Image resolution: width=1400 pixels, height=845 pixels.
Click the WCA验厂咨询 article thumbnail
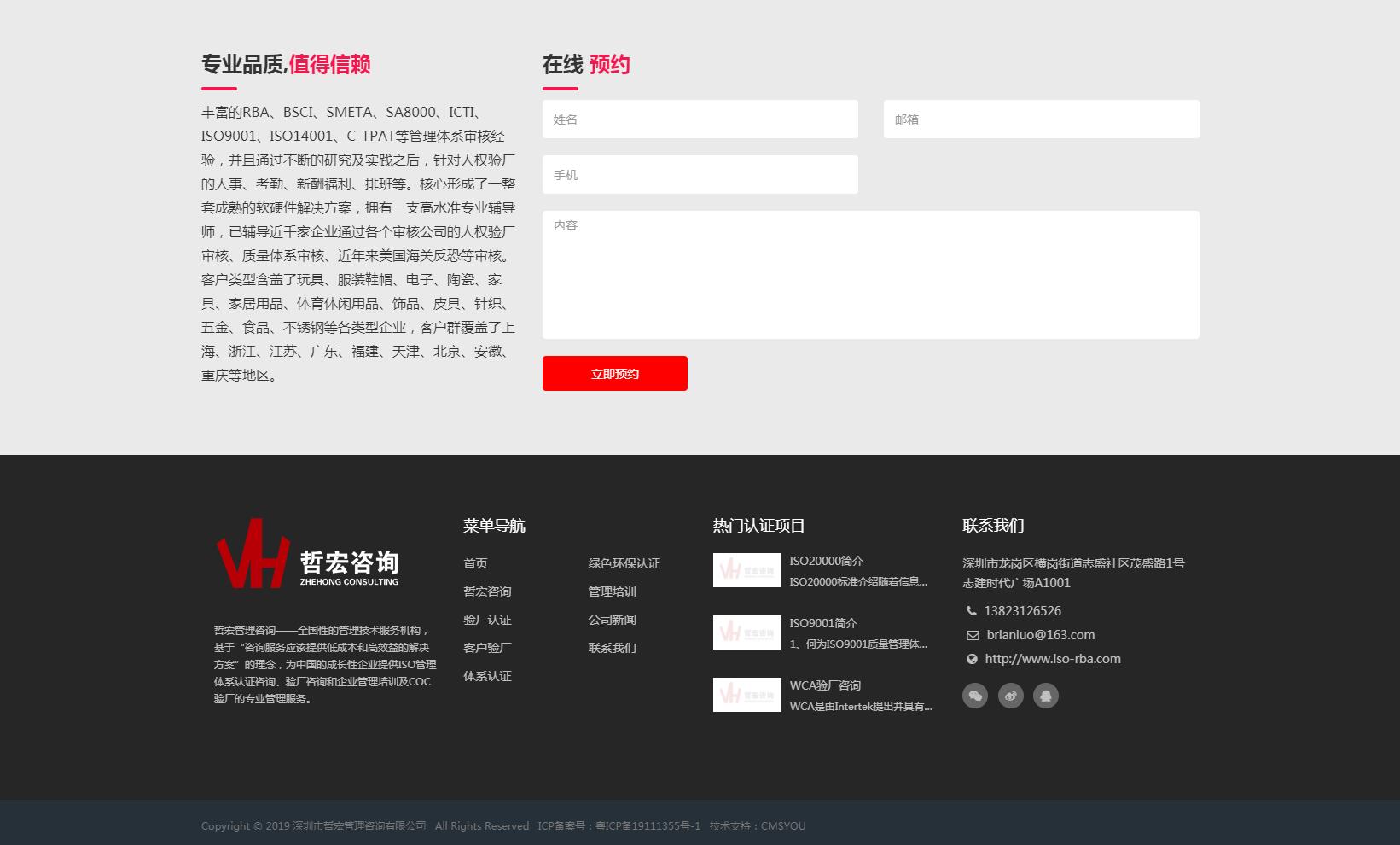click(x=746, y=695)
